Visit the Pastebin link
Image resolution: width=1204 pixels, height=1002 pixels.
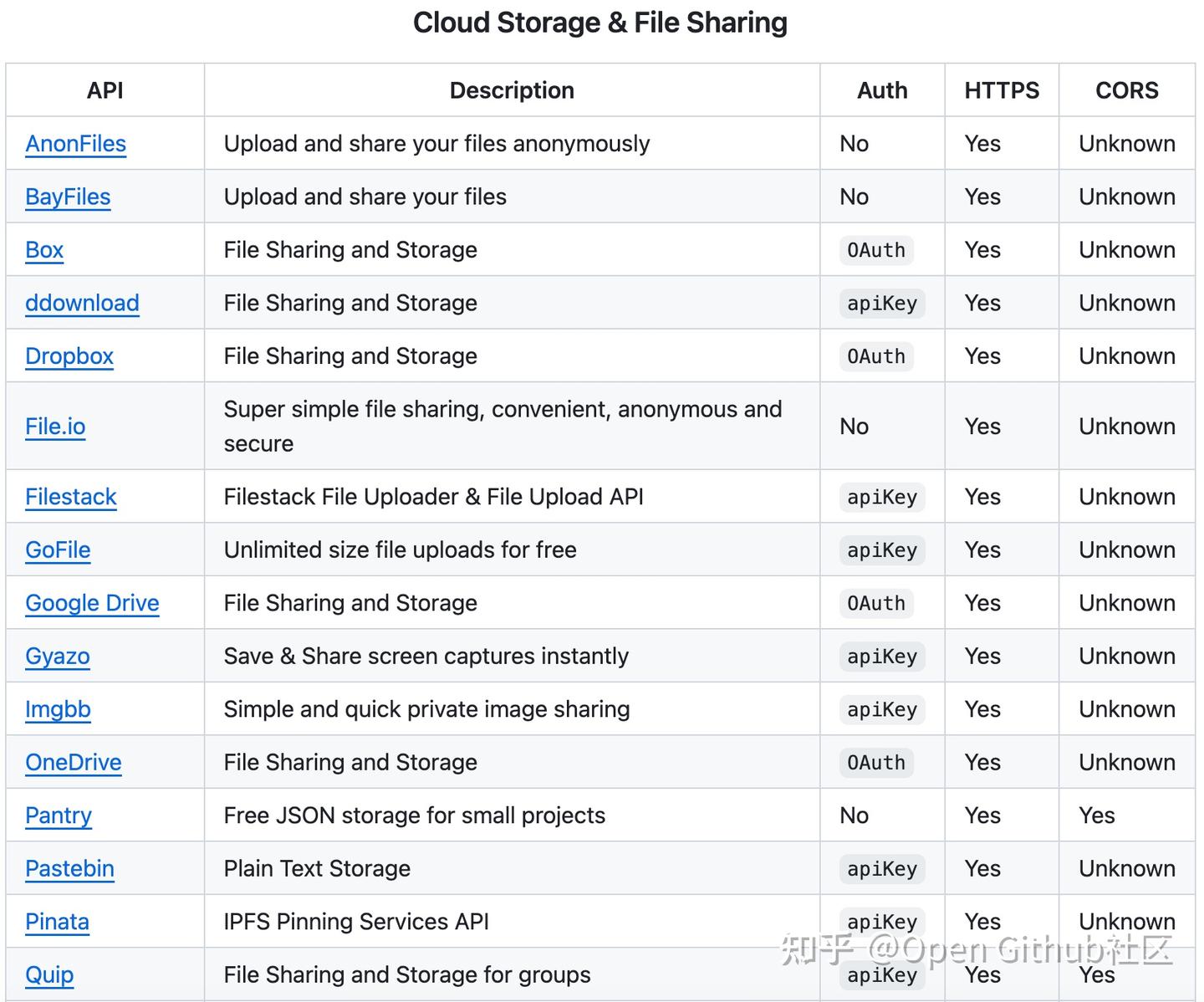69,869
